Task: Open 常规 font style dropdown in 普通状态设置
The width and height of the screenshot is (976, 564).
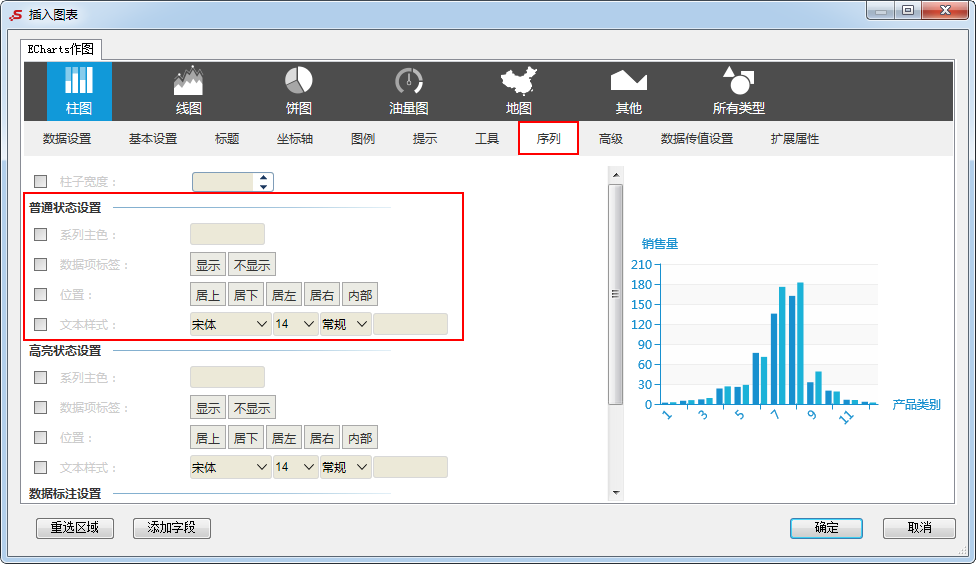Action: [x=345, y=324]
